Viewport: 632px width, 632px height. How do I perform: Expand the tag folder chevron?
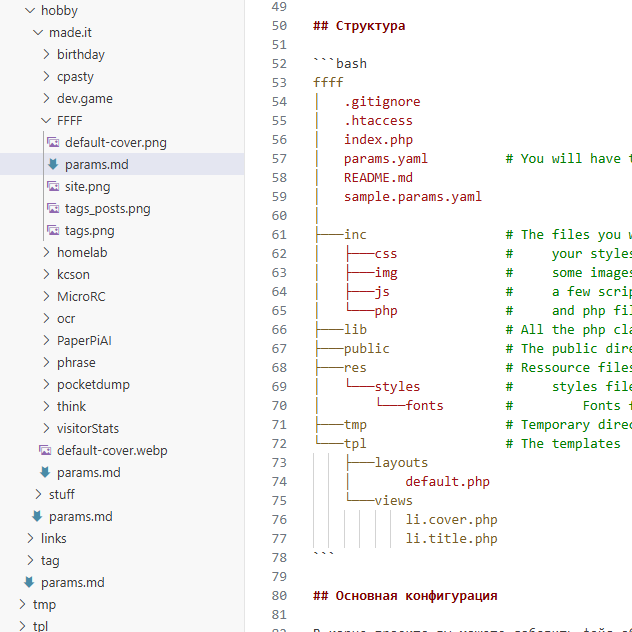pyautogui.click(x=30, y=560)
